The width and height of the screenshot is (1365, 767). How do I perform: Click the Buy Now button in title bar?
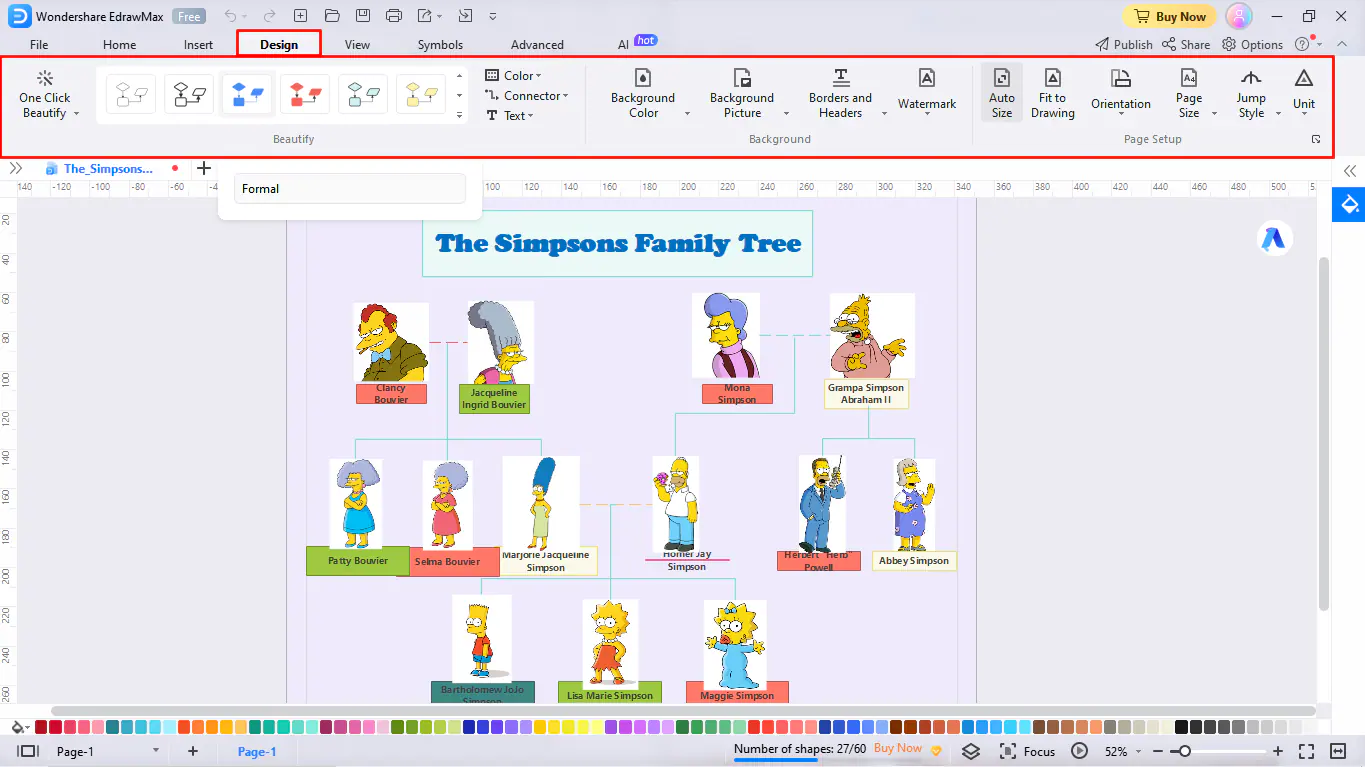point(1169,16)
